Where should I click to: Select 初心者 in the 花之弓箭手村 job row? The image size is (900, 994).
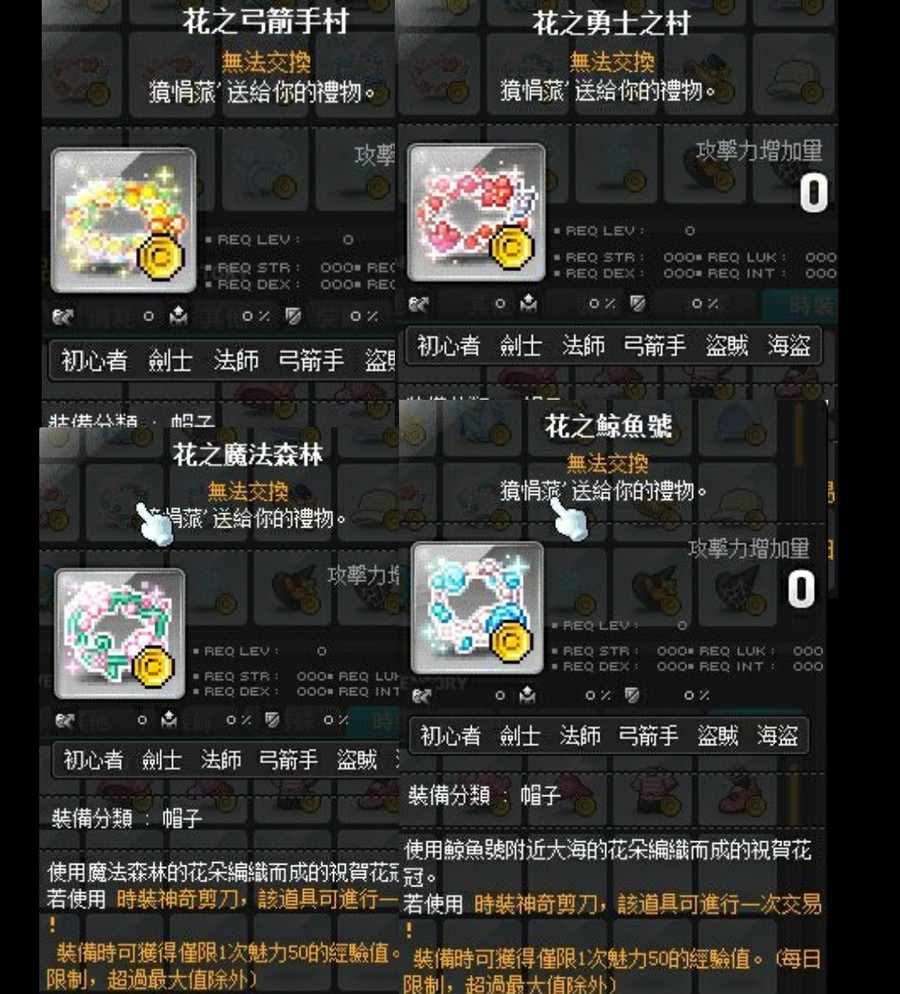pyautogui.click(x=94, y=361)
